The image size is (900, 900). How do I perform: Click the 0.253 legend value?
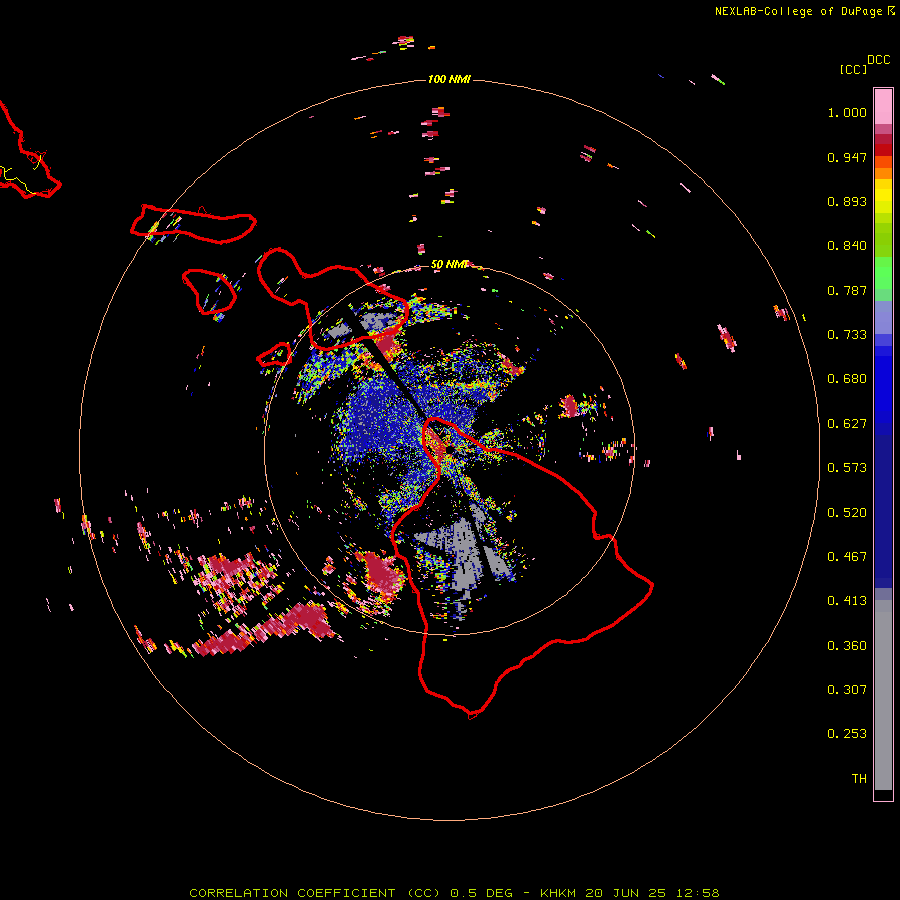pos(847,734)
